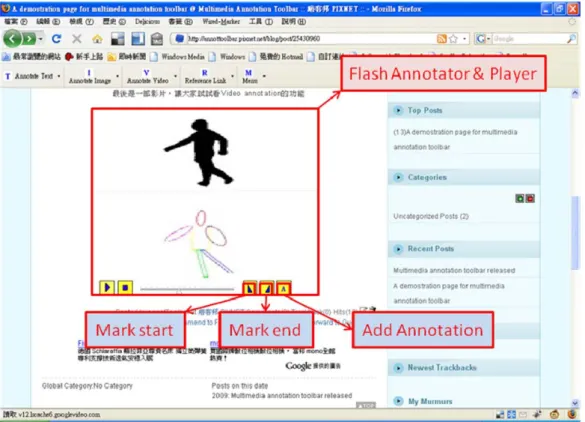Image resolution: width=585 pixels, height=422 pixels.
Task: Click into the Google search box
Action: point(528,38)
